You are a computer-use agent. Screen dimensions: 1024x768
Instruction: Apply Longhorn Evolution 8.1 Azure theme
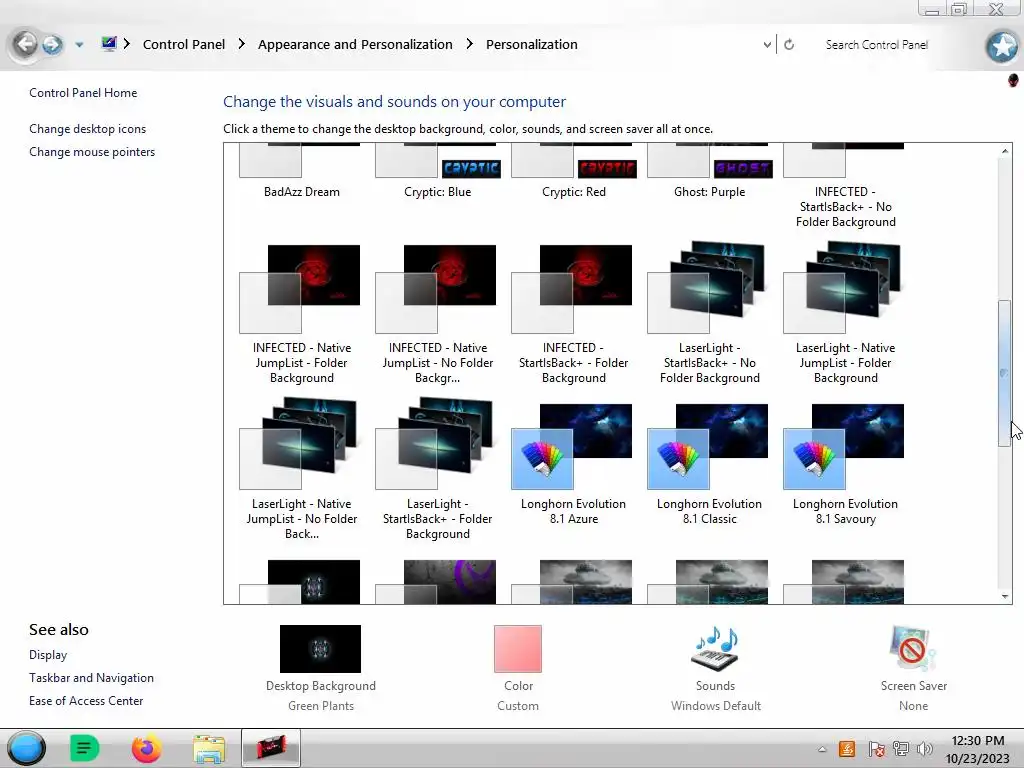pyautogui.click(x=573, y=465)
